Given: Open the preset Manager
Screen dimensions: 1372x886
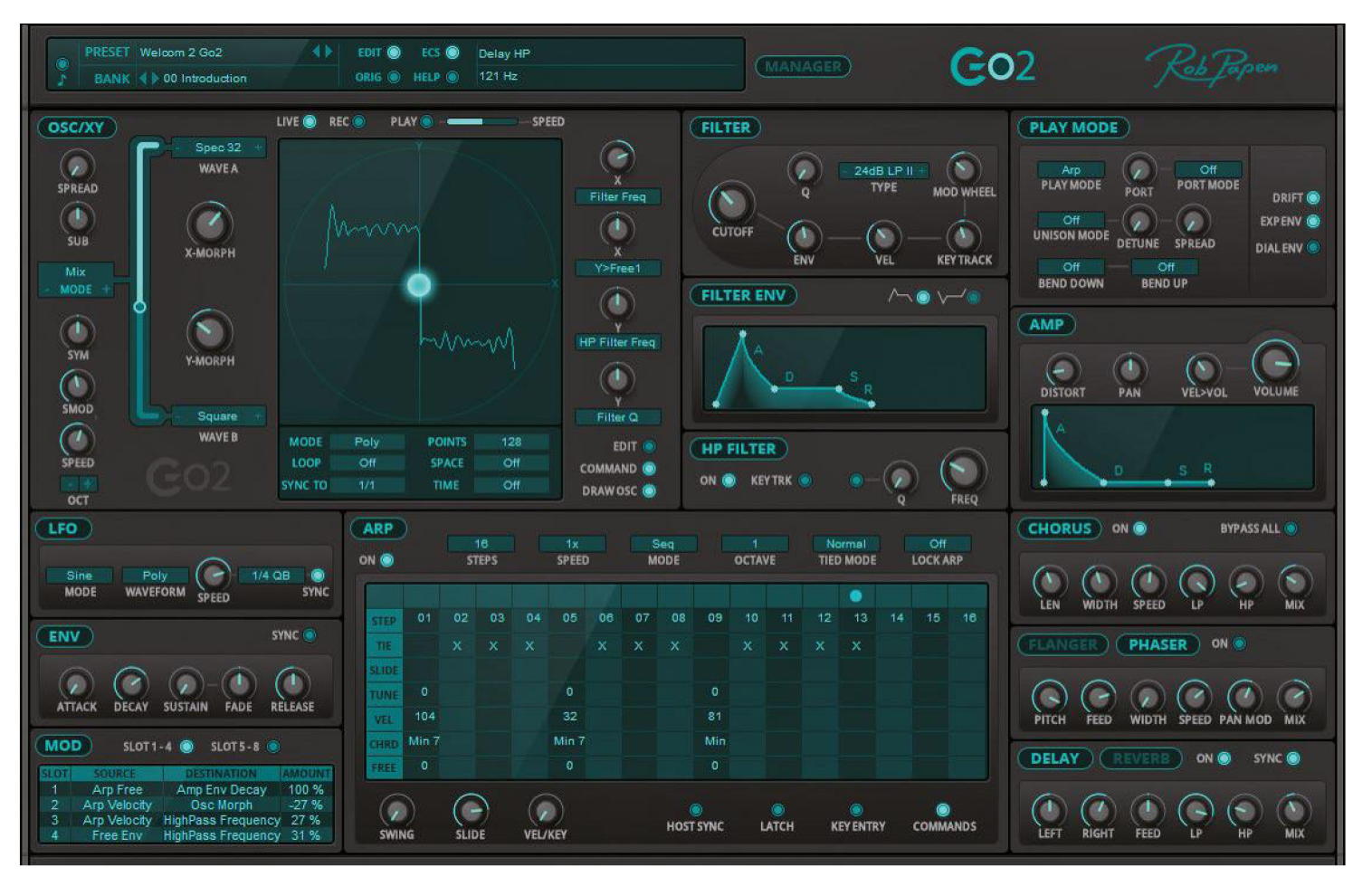Looking at the screenshot, I should [803, 66].
